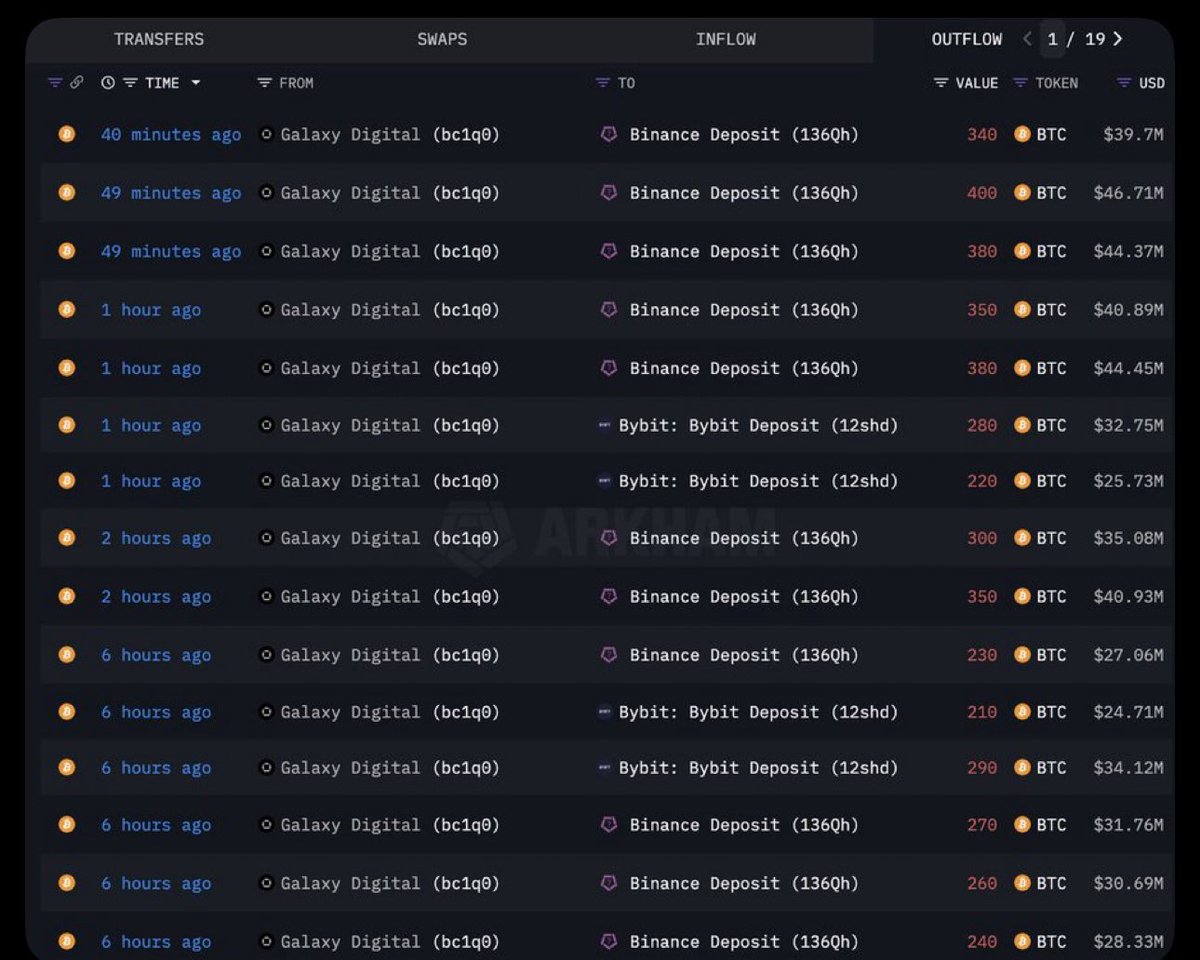Select the OUTFLOW tab
The width and height of the screenshot is (1200, 960).
tap(967, 39)
